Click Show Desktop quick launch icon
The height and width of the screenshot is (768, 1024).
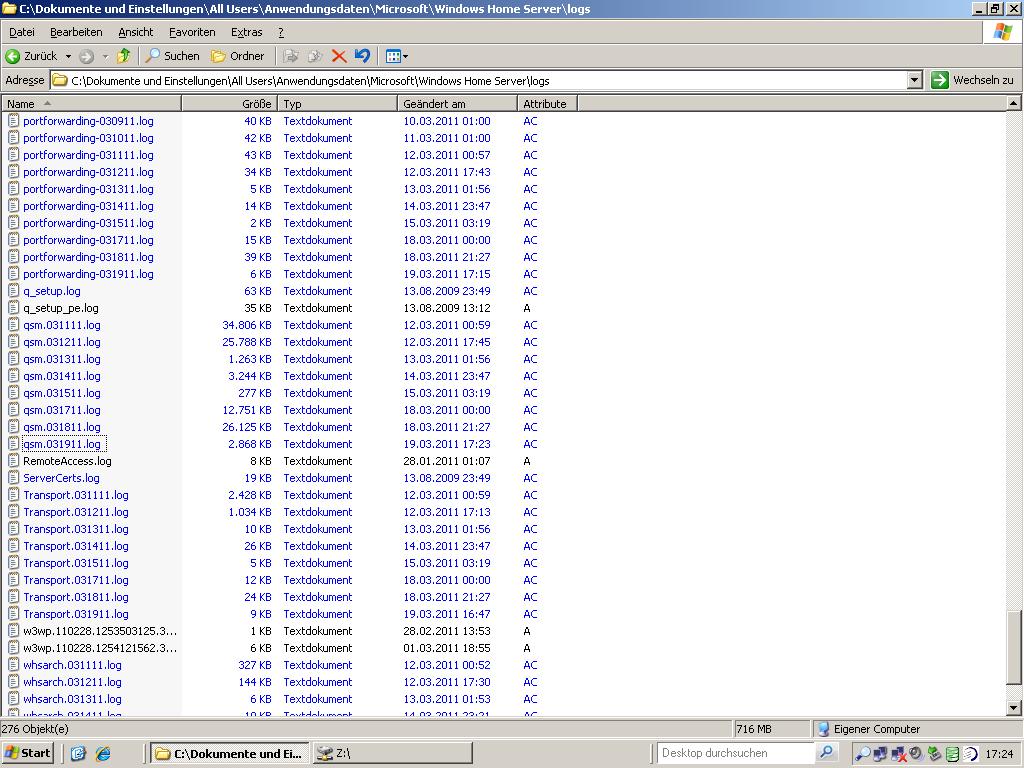pyautogui.click(x=78, y=753)
